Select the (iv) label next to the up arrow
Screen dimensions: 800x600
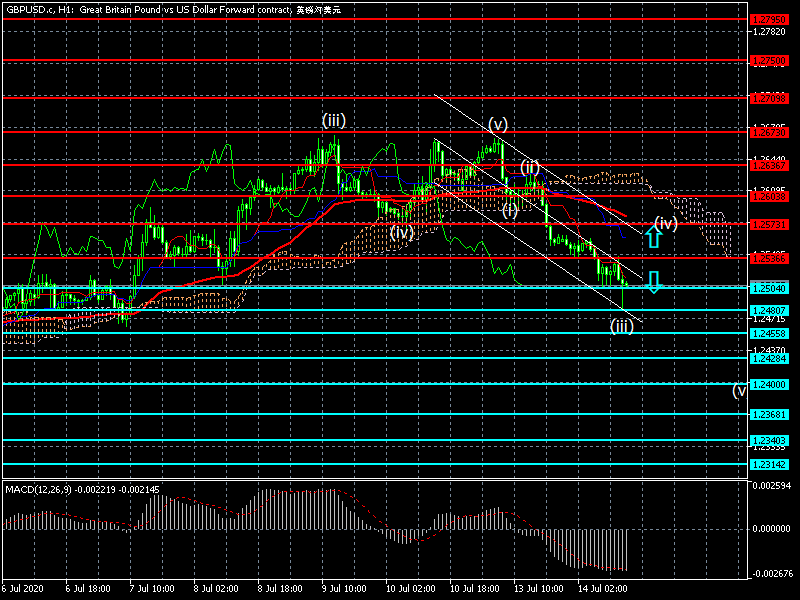(x=666, y=223)
